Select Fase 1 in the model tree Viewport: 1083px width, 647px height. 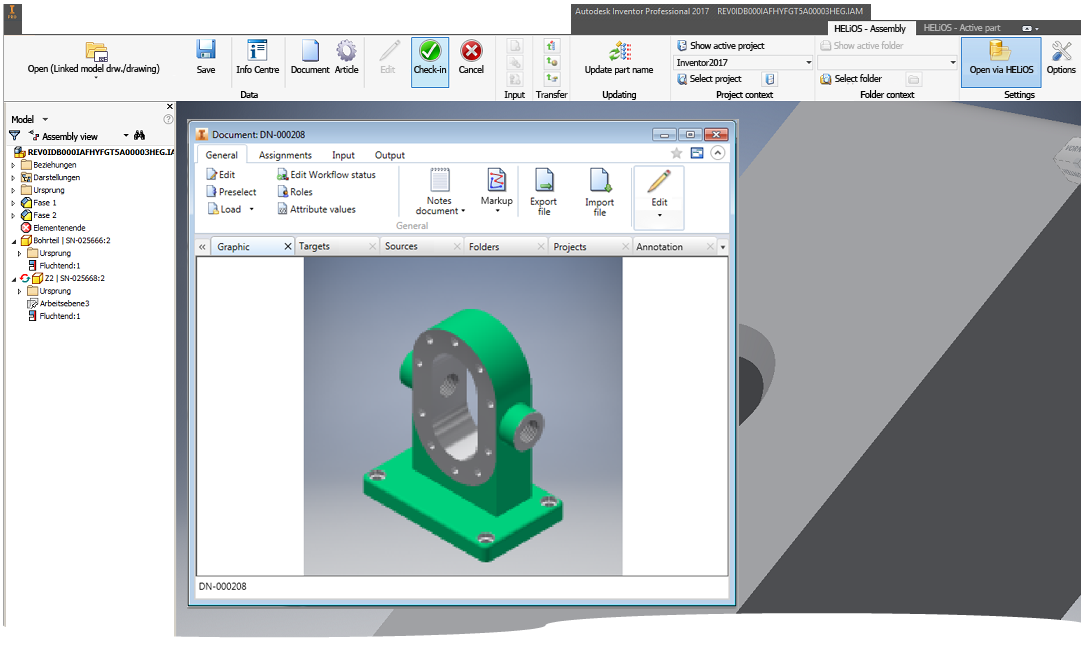point(44,203)
